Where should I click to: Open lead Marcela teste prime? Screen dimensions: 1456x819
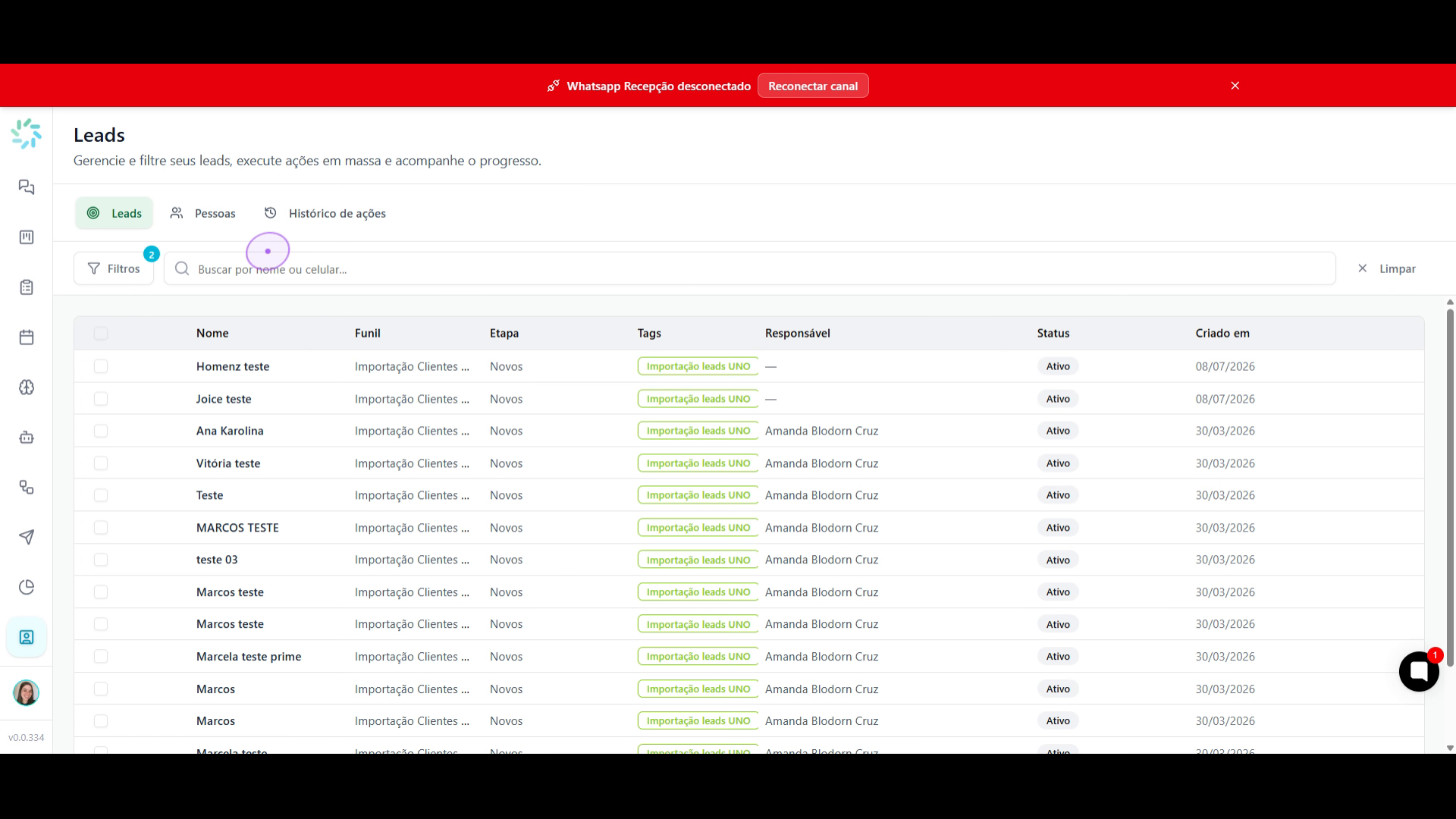(x=249, y=657)
